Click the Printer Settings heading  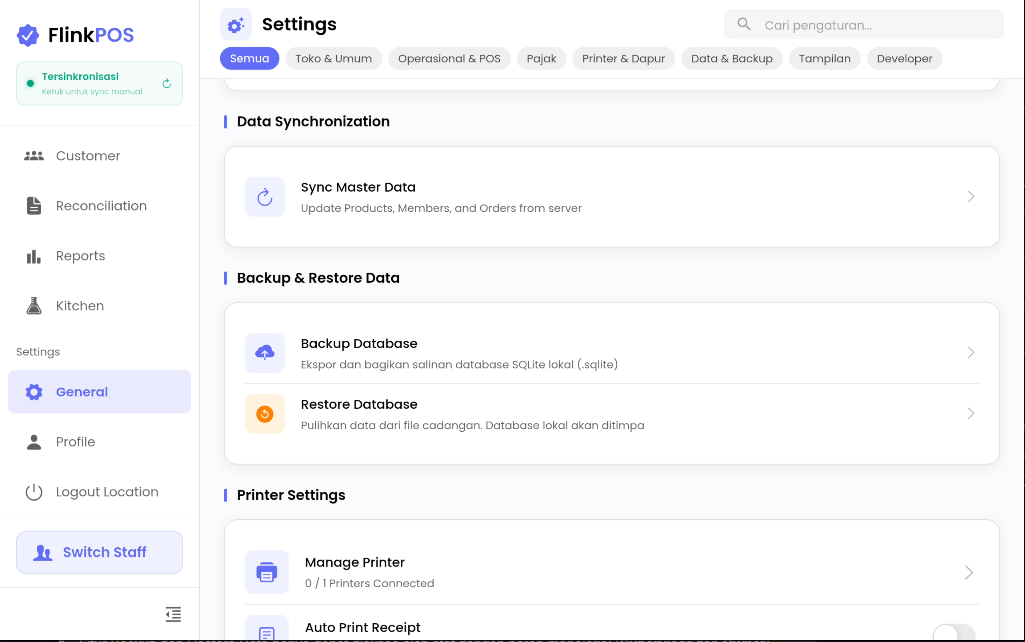(291, 496)
